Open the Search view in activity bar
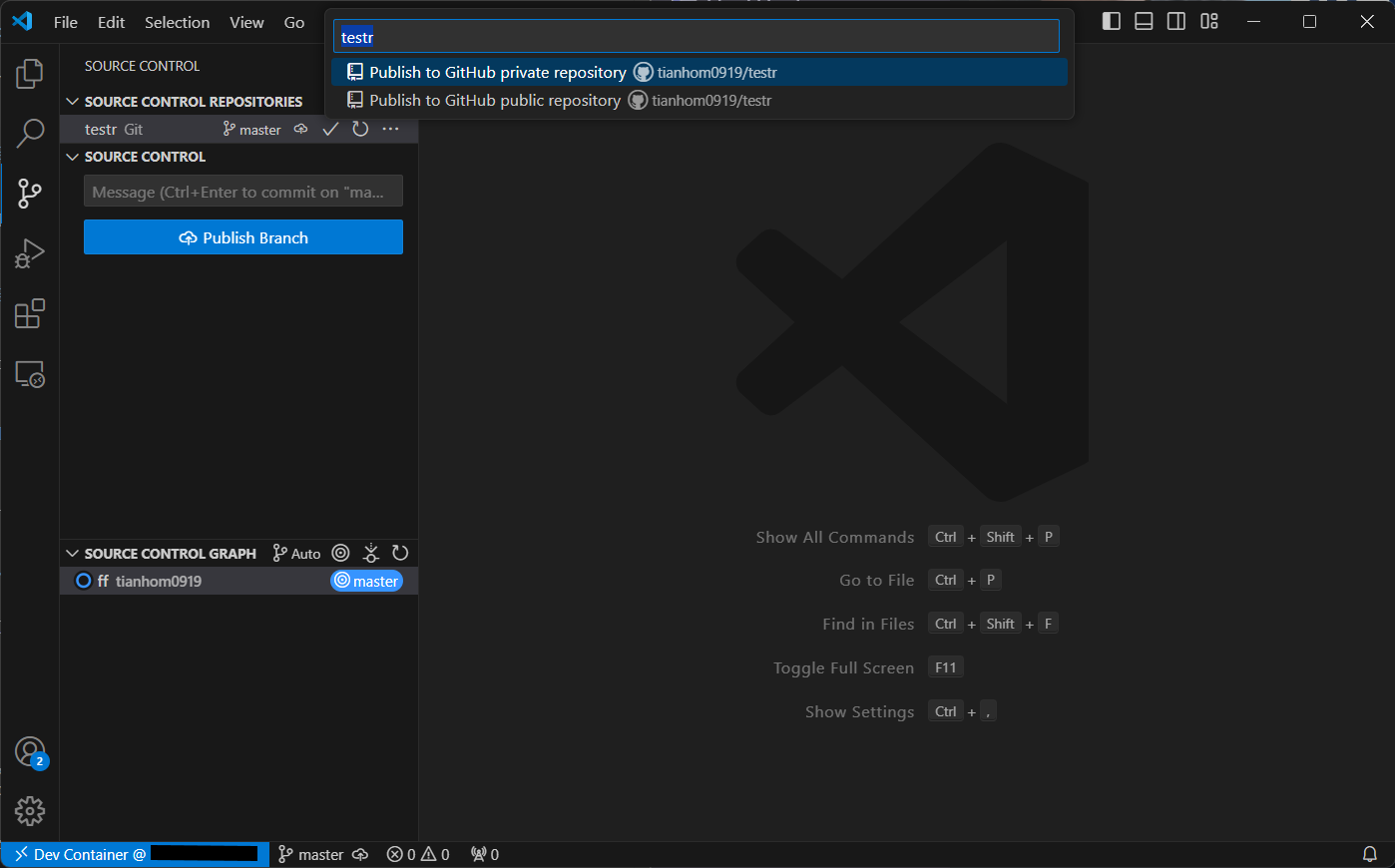Viewport: 1395px width, 868px height. coord(30,133)
